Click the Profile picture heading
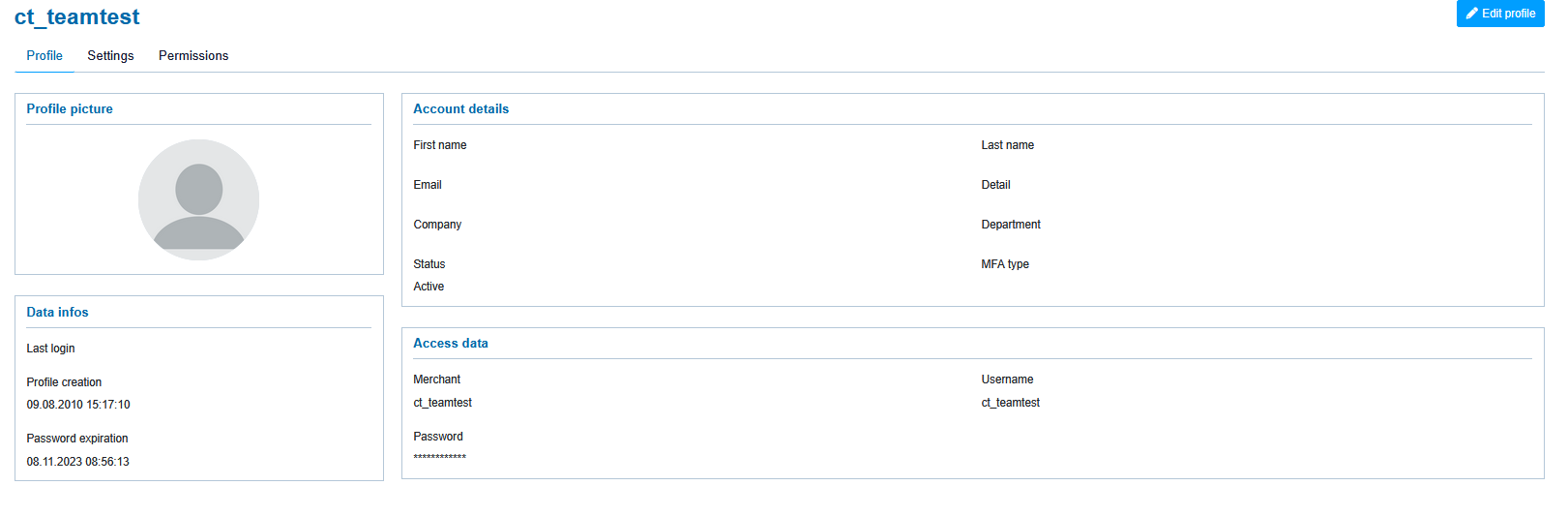This screenshot has height=516, width=1568. point(70,109)
